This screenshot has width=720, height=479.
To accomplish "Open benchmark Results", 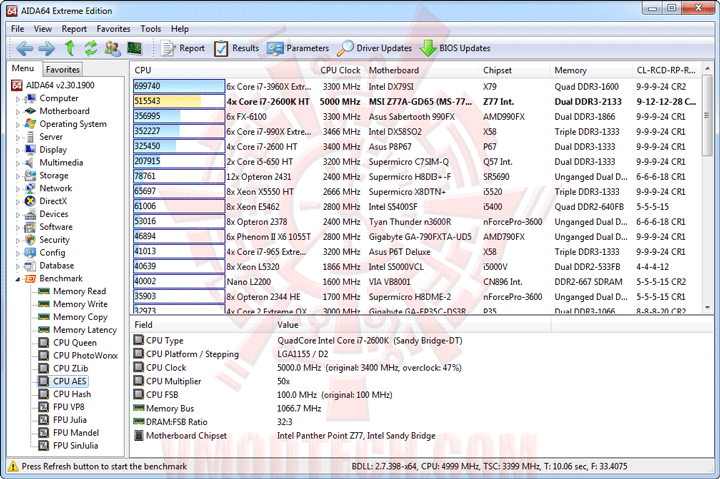I will [x=236, y=48].
